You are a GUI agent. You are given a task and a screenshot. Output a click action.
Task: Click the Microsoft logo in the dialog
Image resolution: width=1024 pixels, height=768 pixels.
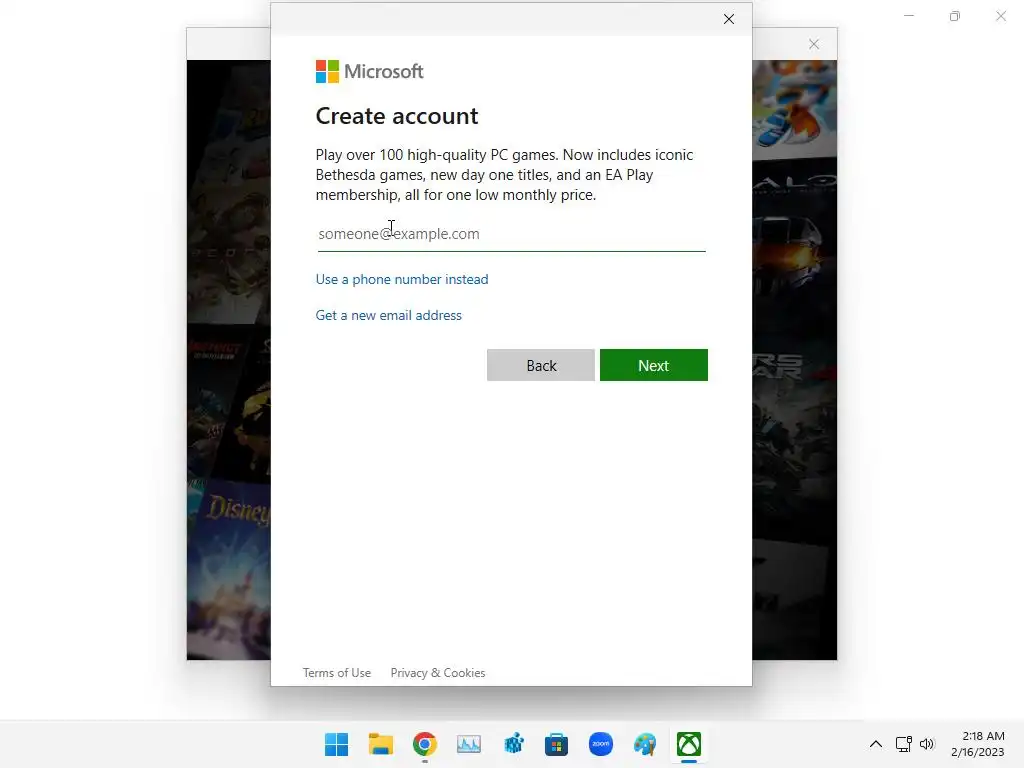pos(370,71)
